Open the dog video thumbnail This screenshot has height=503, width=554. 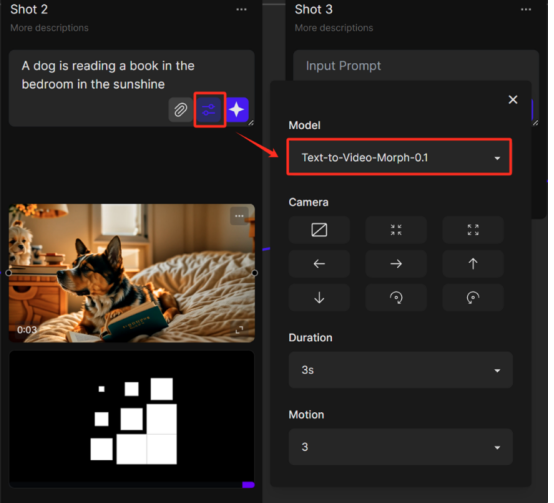tap(131, 273)
